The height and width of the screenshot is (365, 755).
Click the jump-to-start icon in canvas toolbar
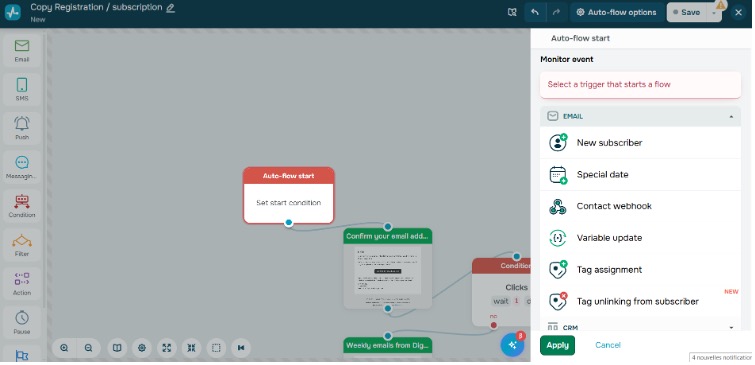(x=241, y=348)
